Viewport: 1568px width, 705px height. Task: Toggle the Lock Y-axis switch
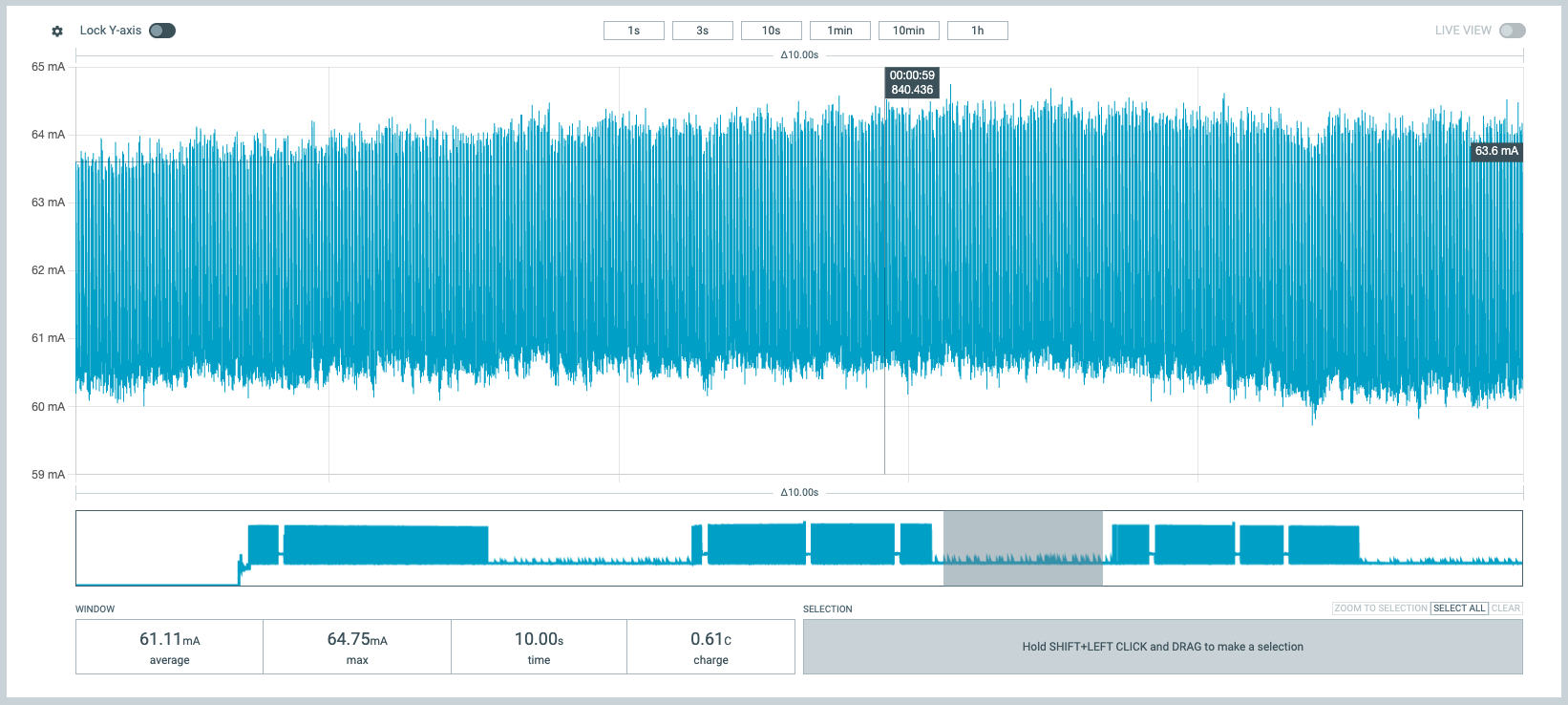(162, 31)
